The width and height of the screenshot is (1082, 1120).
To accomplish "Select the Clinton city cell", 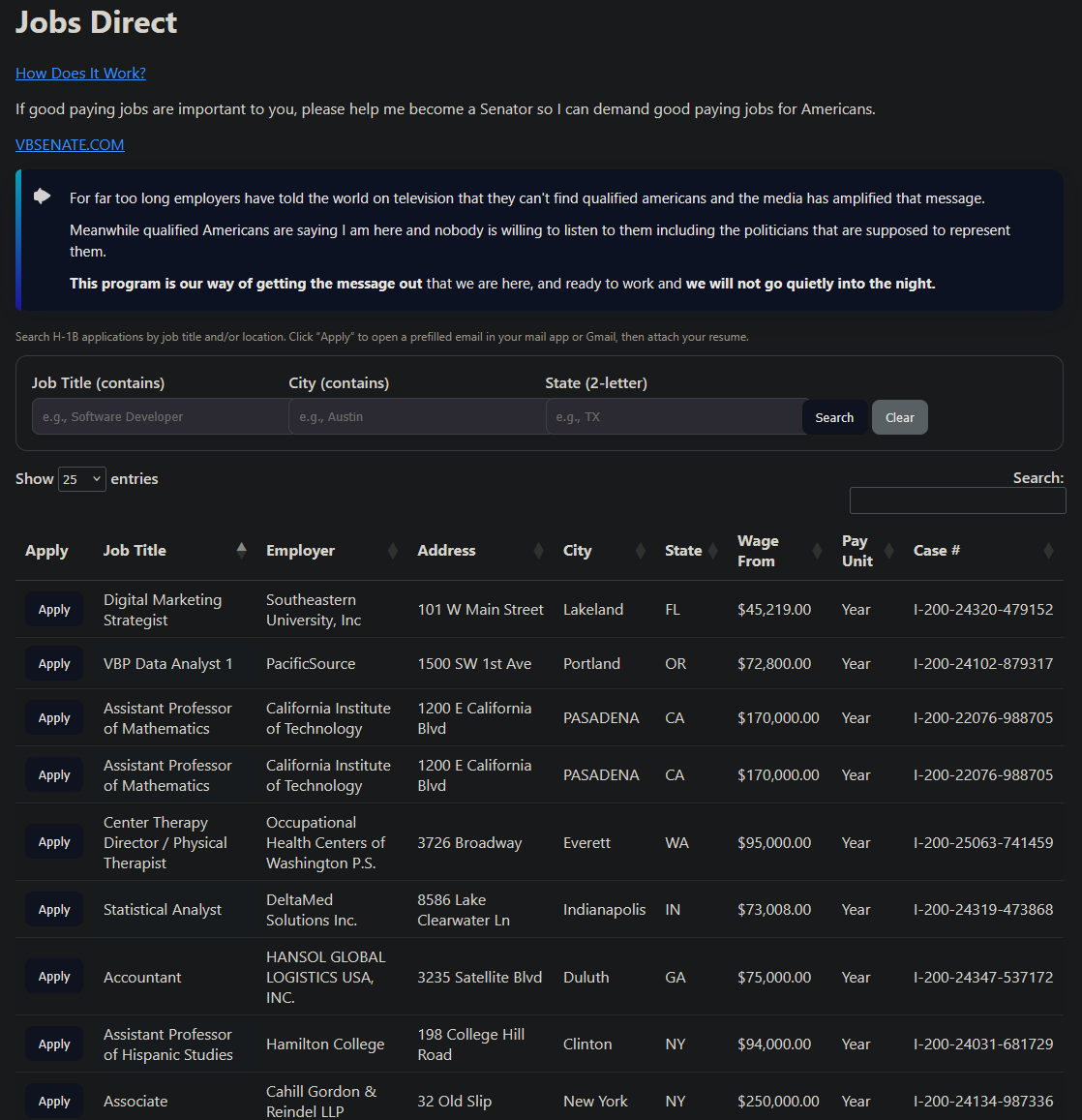I will pyautogui.click(x=587, y=1044).
